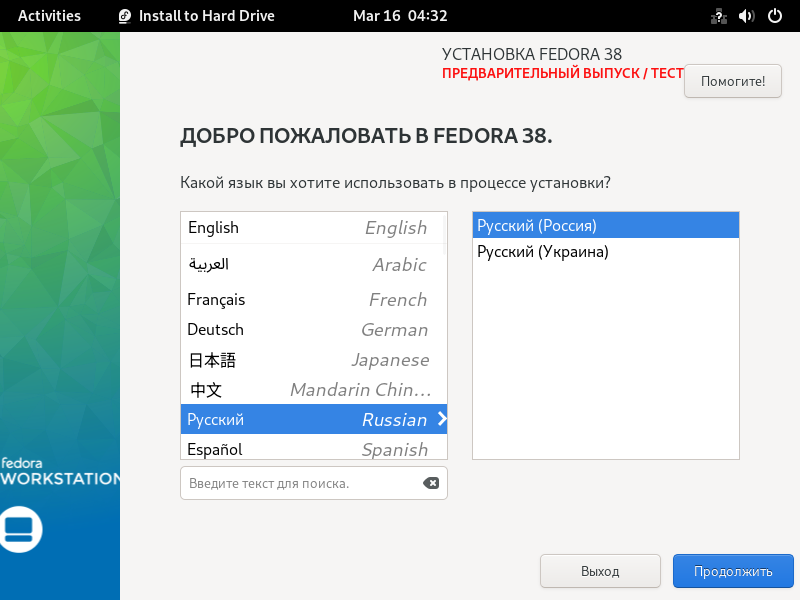The width and height of the screenshot is (800, 600).
Task: Open the Activities overview
Action: 49,16
